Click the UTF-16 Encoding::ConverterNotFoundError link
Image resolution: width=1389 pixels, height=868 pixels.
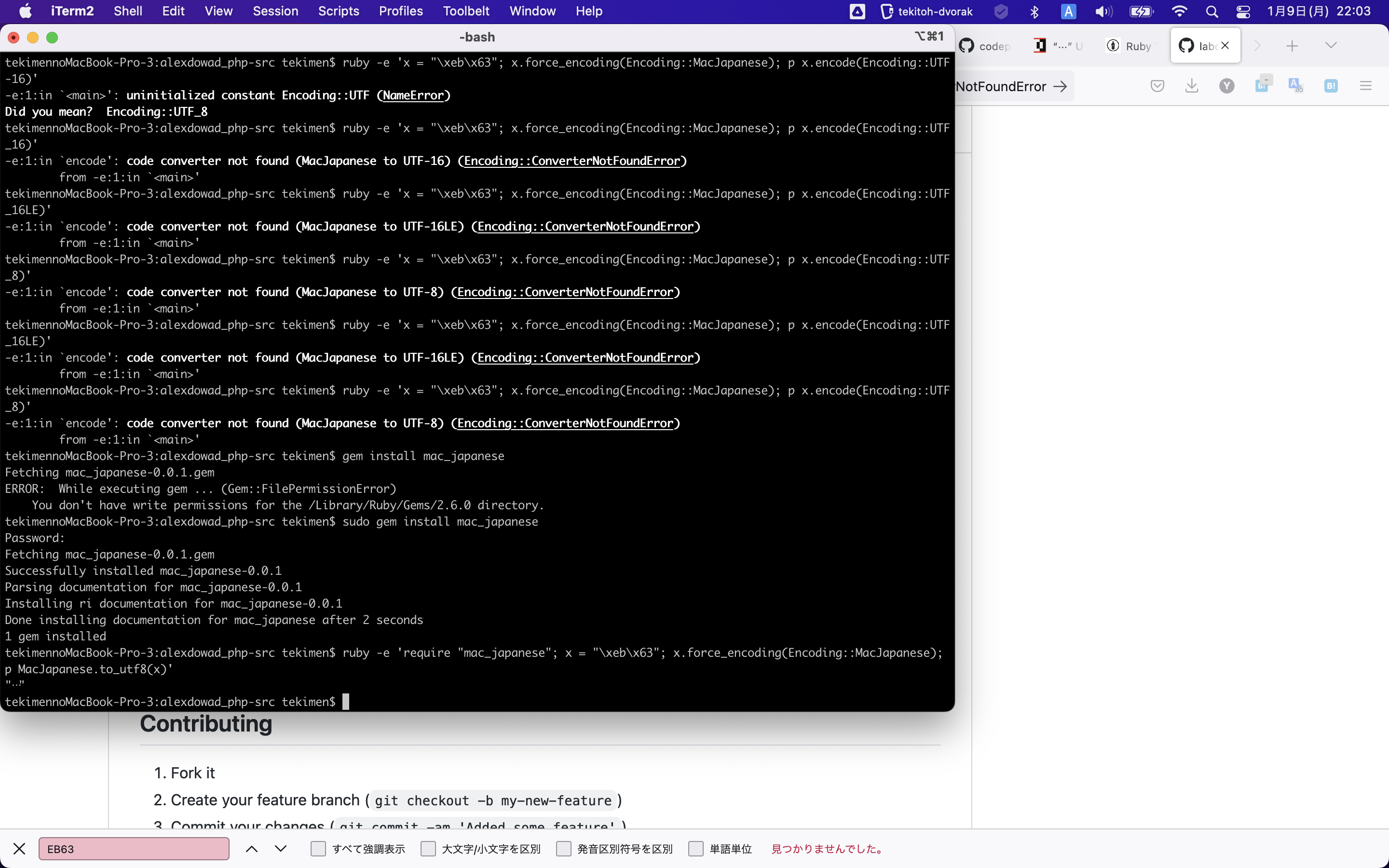click(x=572, y=161)
